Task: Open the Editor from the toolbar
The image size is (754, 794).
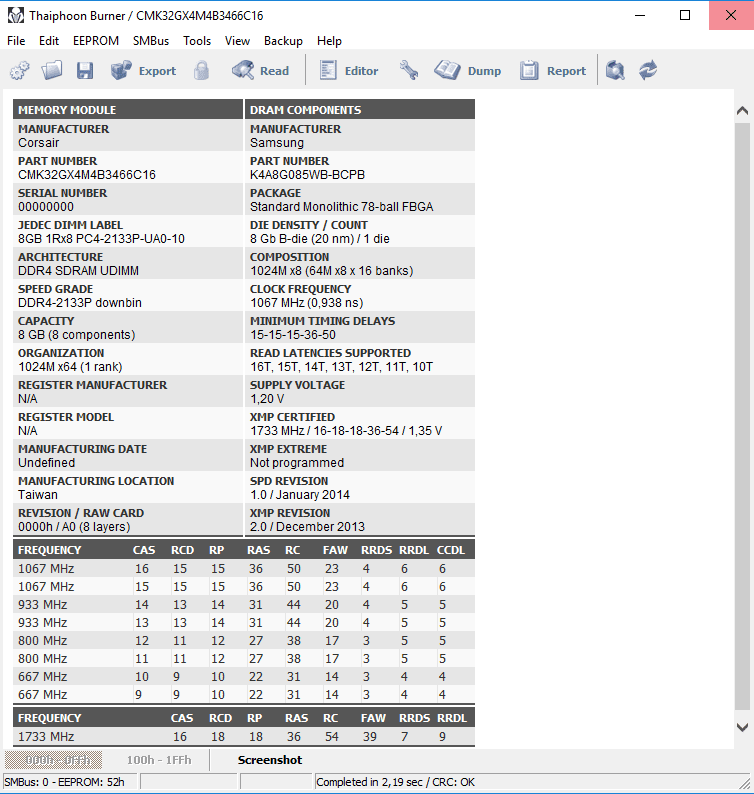Action: (349, 70)
